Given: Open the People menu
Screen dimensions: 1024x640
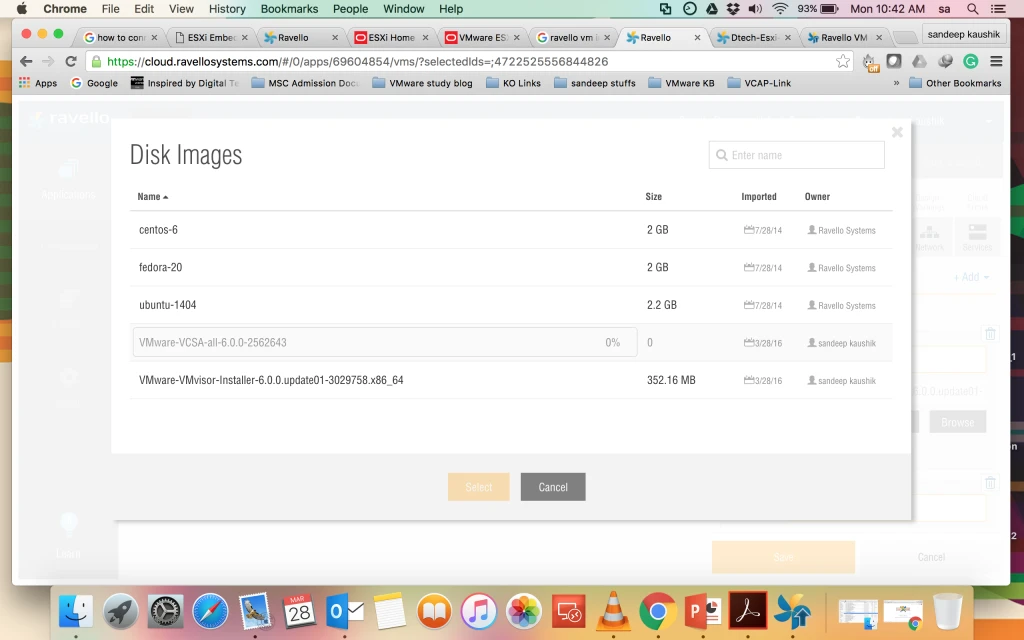Looking at the screenshot, I should click(351, 8).
